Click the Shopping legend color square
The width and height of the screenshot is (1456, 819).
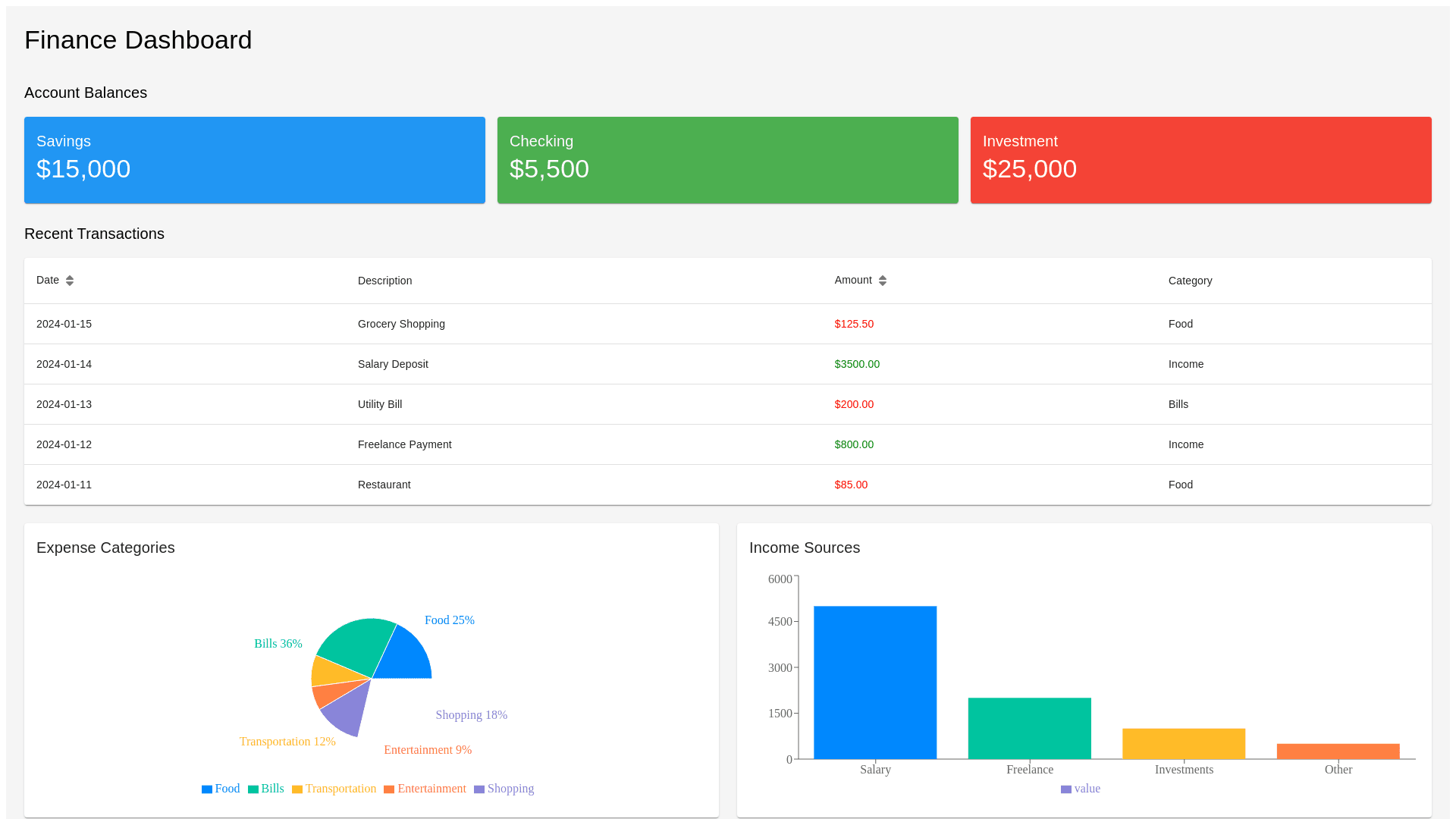480,789
